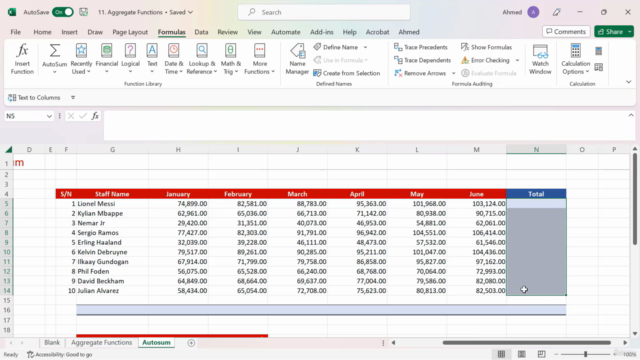This screenshot has height=360, width=640.
Task: Click the horizontal scrollbar thumb
Action: click(527, 343)
